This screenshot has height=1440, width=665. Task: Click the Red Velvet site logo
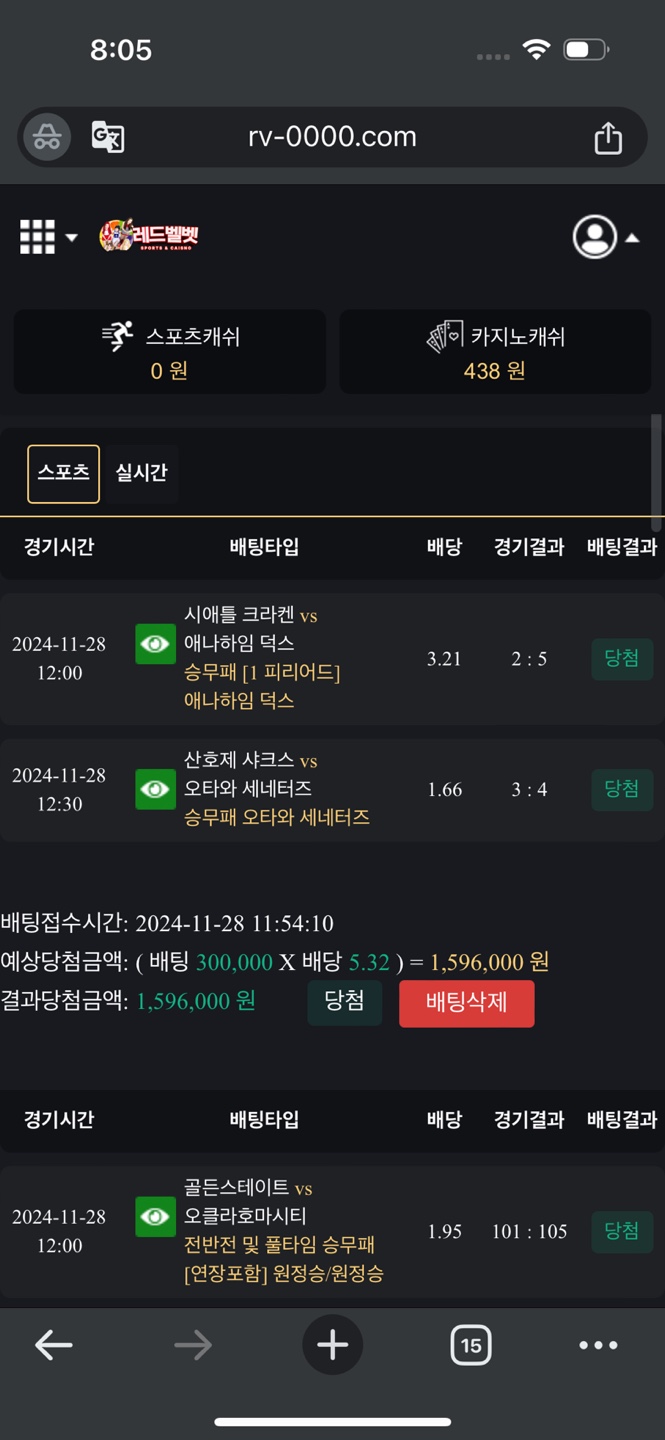[150, 236]
